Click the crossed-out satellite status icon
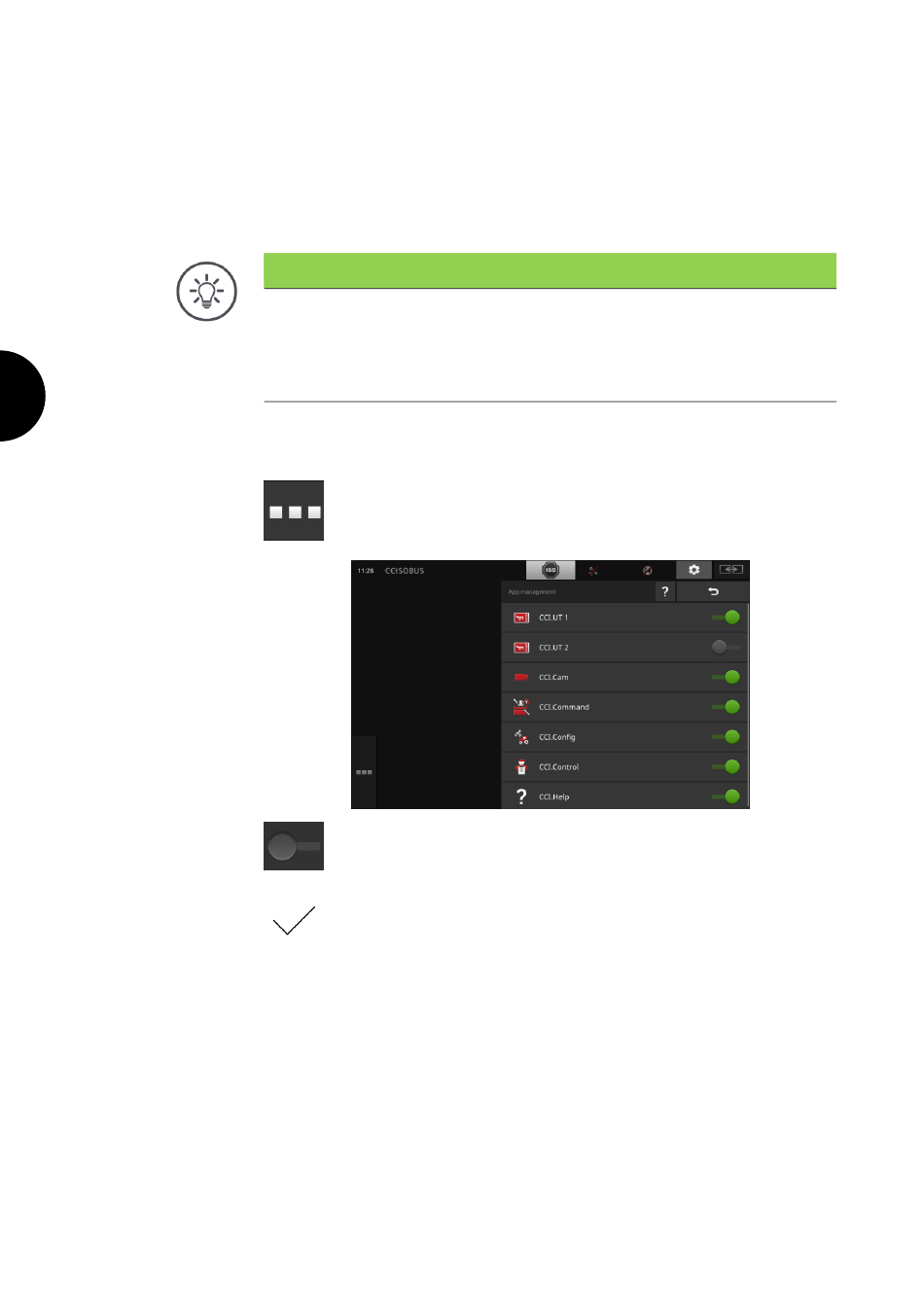This screenshot has width=924, height=1307. click(x=647, y=571)
